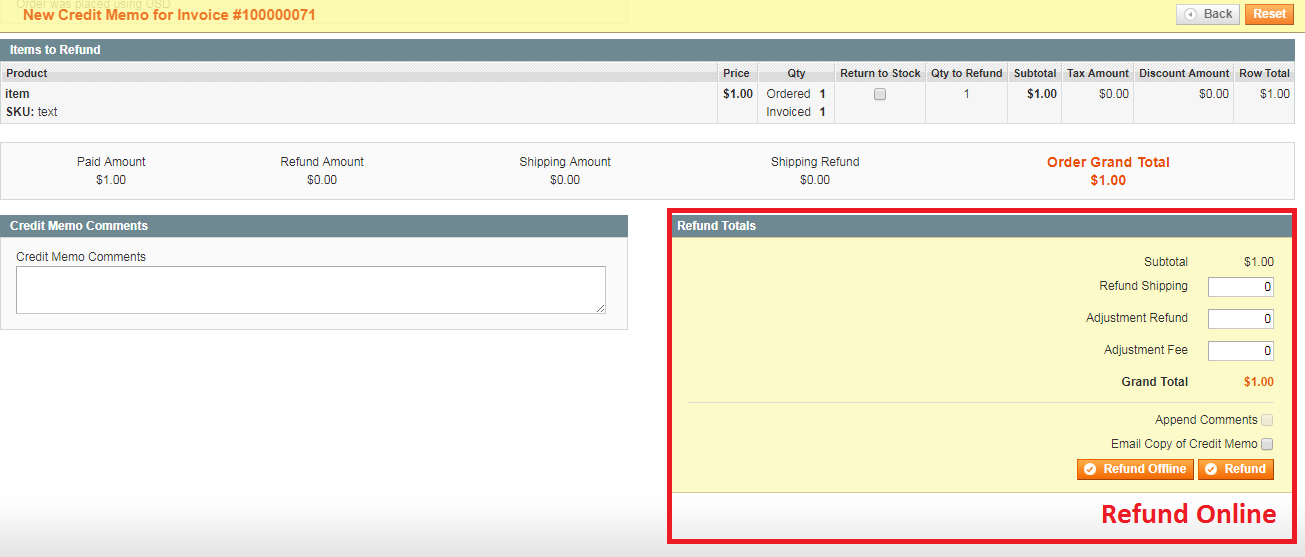Image resolution: width=1305 pixels, height=557 pixels.
Task: Click the Order Grand Total label
Action: click(x=1108, y=162)
